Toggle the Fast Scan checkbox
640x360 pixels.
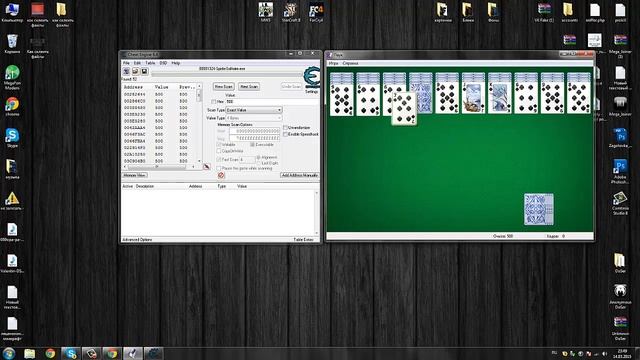[219, 160]
